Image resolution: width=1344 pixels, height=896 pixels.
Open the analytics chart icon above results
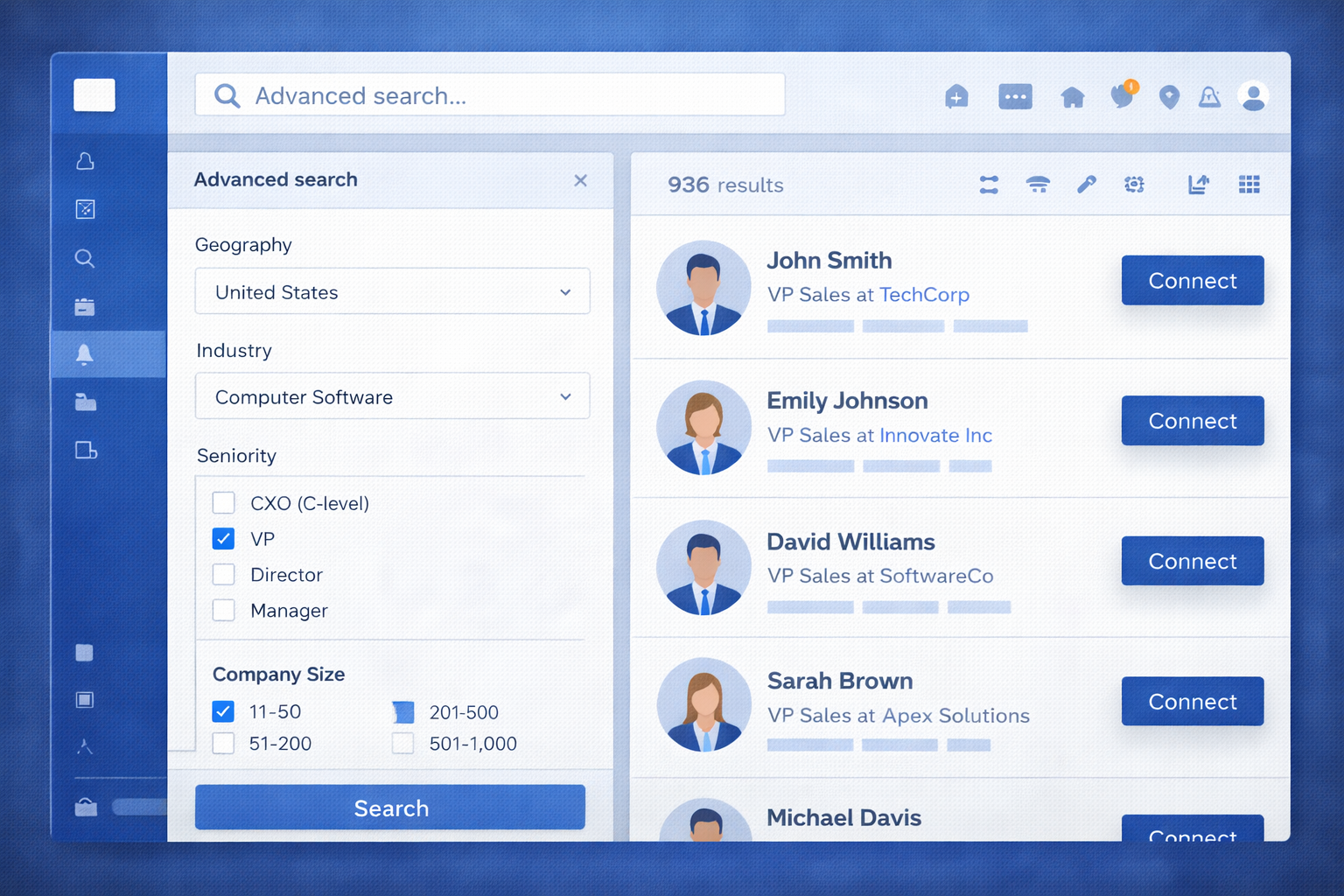tap(1199, 185)
